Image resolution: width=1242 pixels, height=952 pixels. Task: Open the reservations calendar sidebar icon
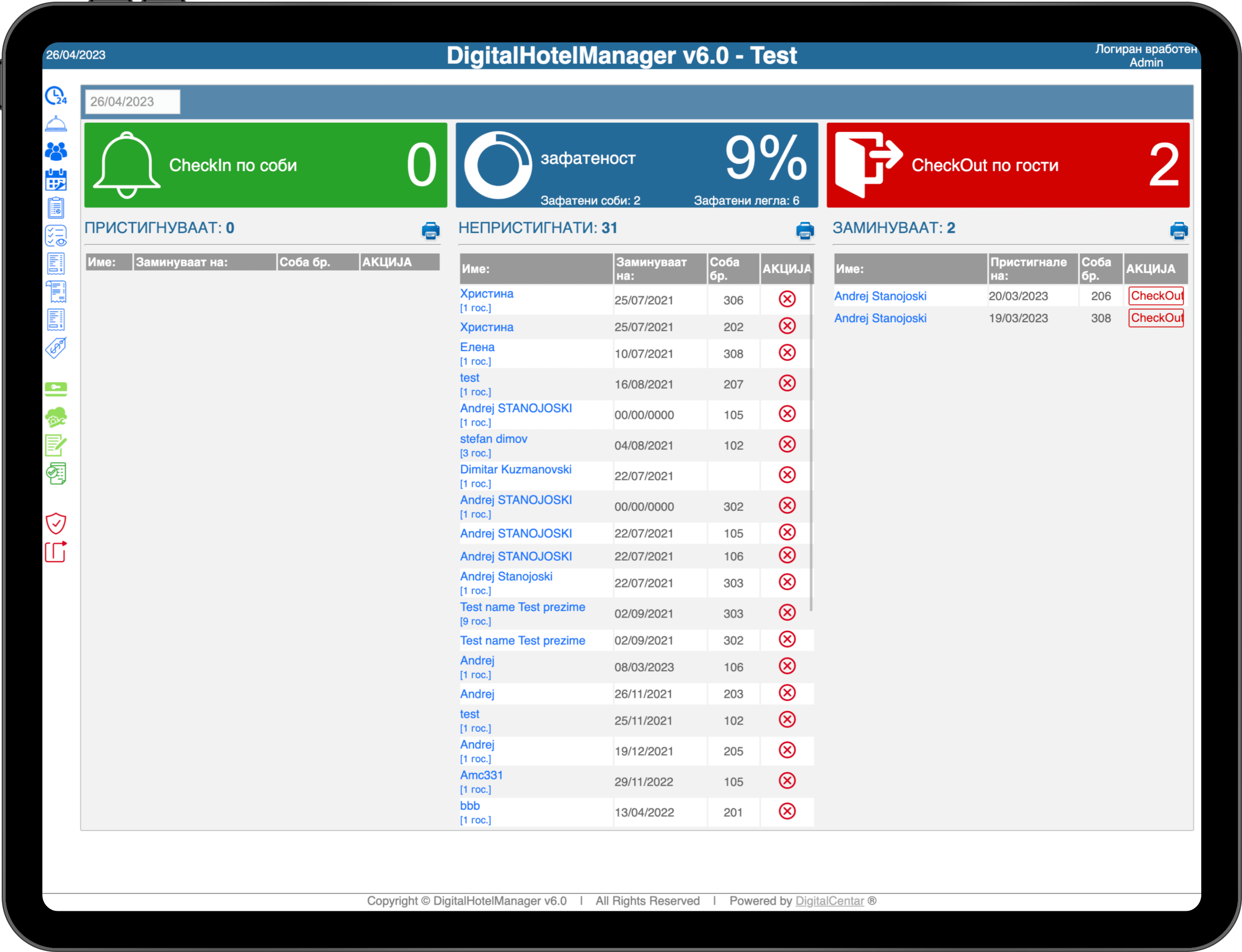[55, 180]
